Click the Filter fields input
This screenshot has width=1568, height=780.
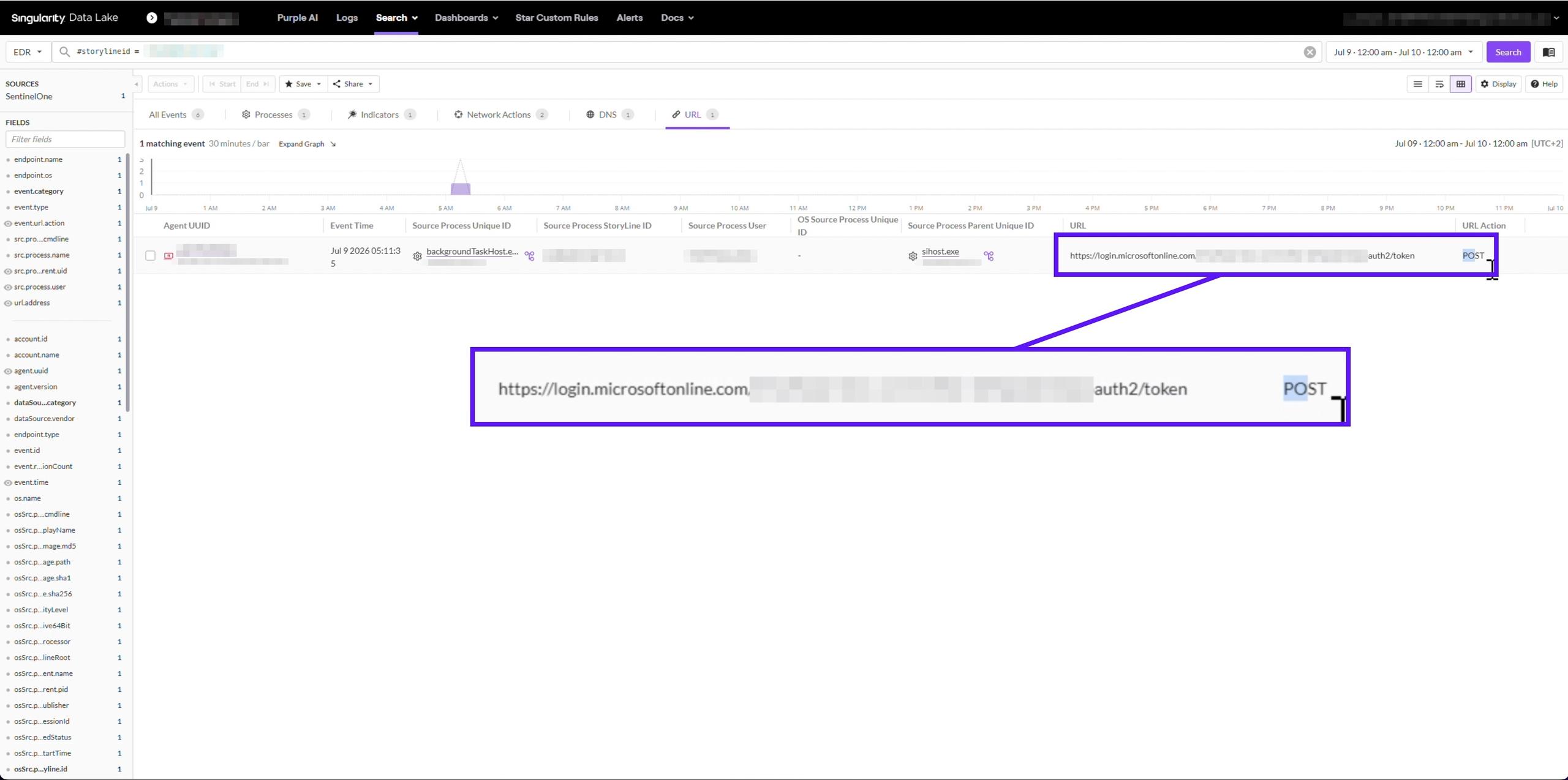pyautogui.click(x=65, y=140)
